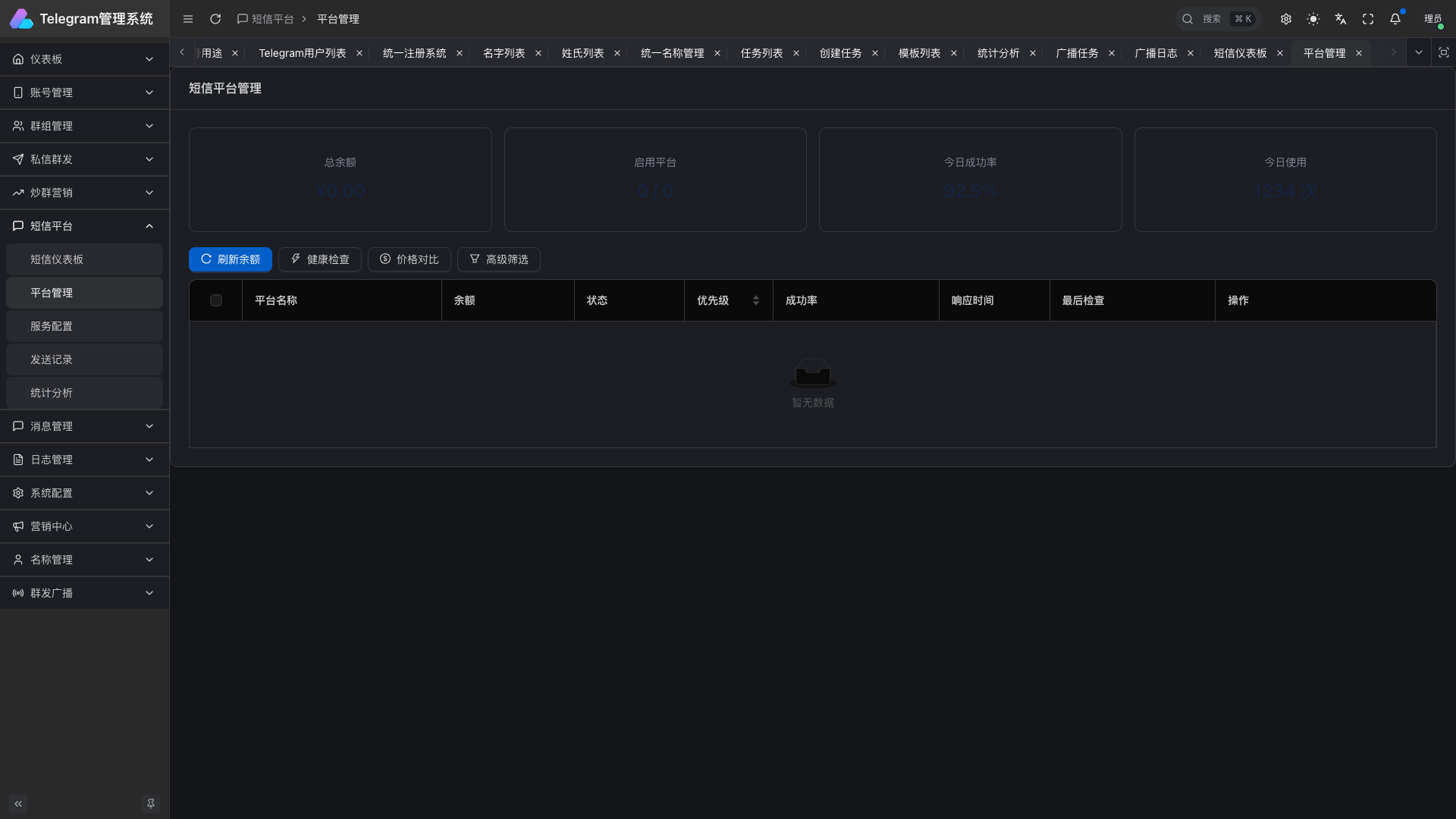Open the notification bell
The height and width of the screenshot is (819, 1456).
1395,19
